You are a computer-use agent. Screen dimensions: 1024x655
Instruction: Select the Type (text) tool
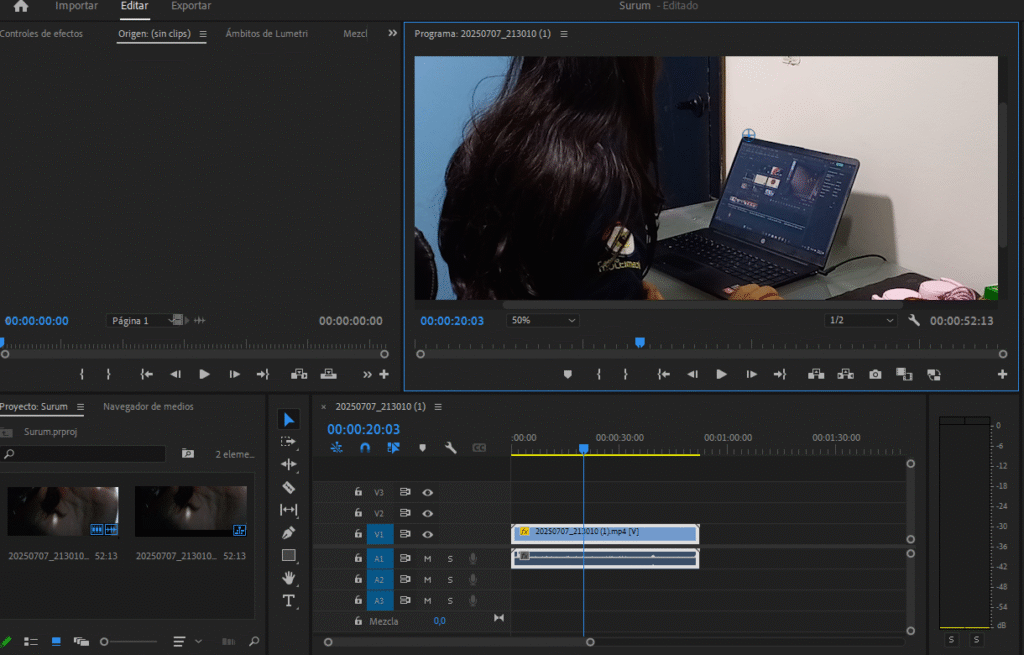click(x=289, y=601)
